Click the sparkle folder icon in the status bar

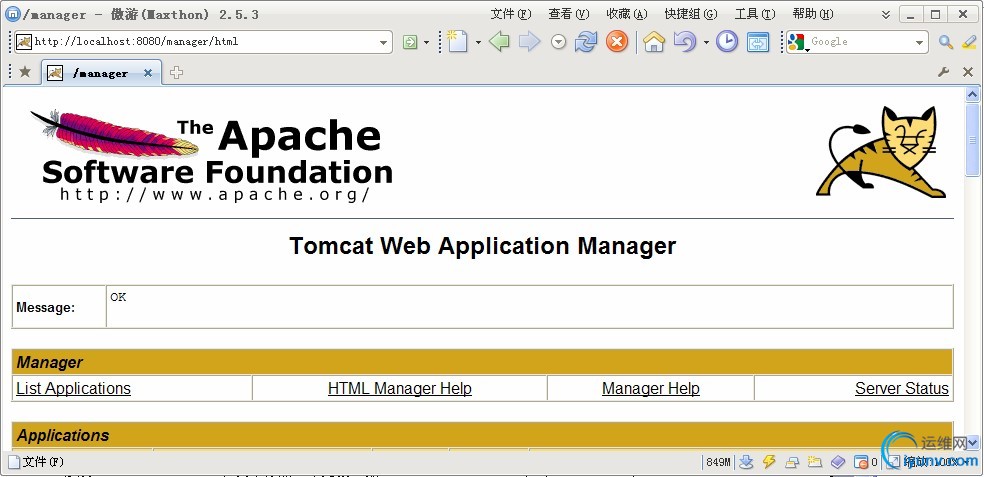tap(815, 462)
